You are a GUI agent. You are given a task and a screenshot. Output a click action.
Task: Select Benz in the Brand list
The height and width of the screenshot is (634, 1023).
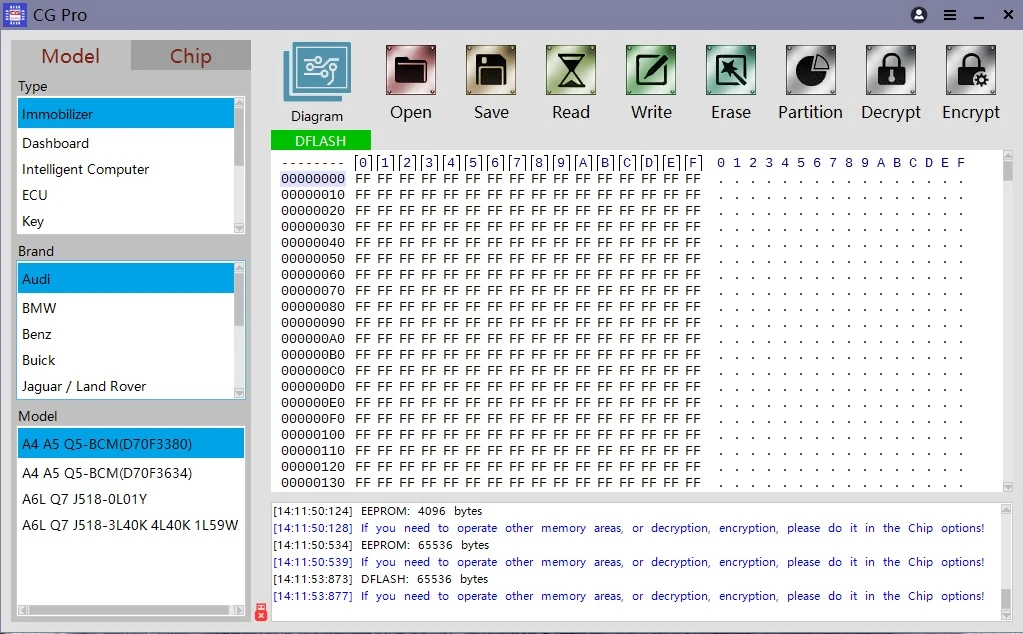pos(125,334)
